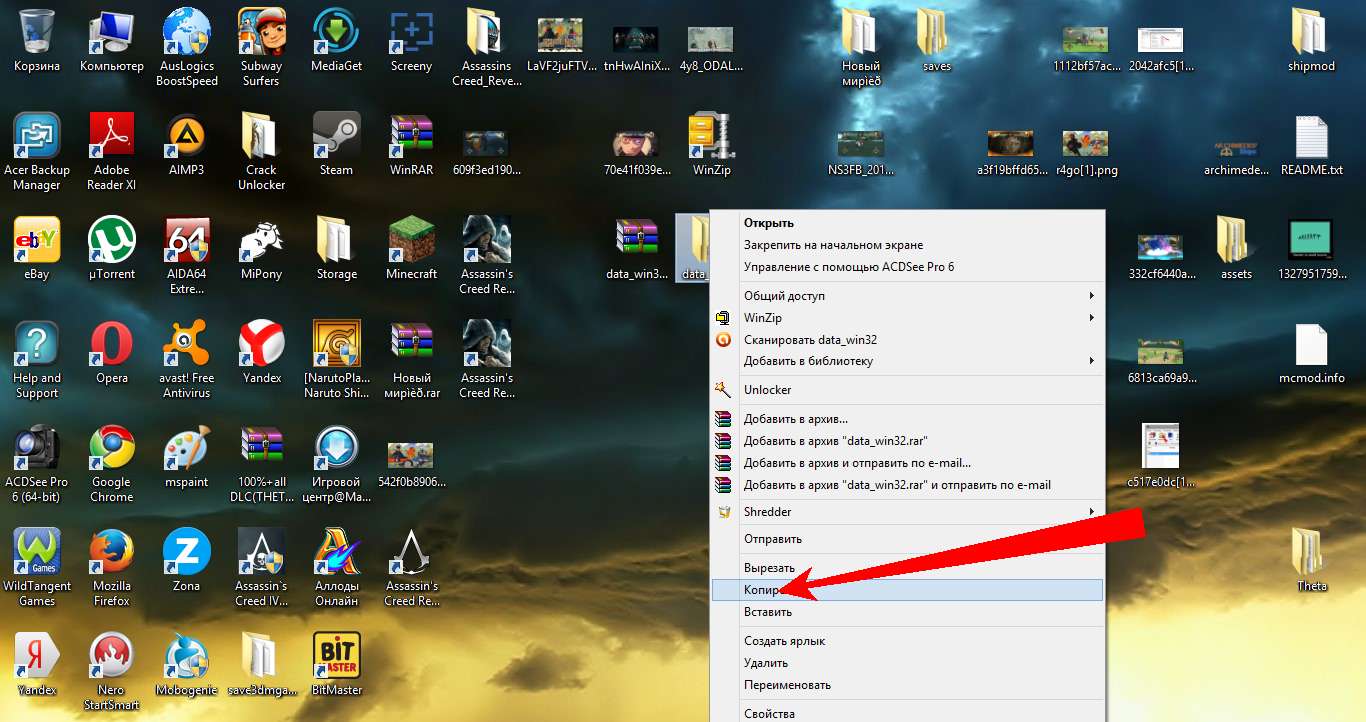Choose Вставить in the context menu

coord(907,612)
